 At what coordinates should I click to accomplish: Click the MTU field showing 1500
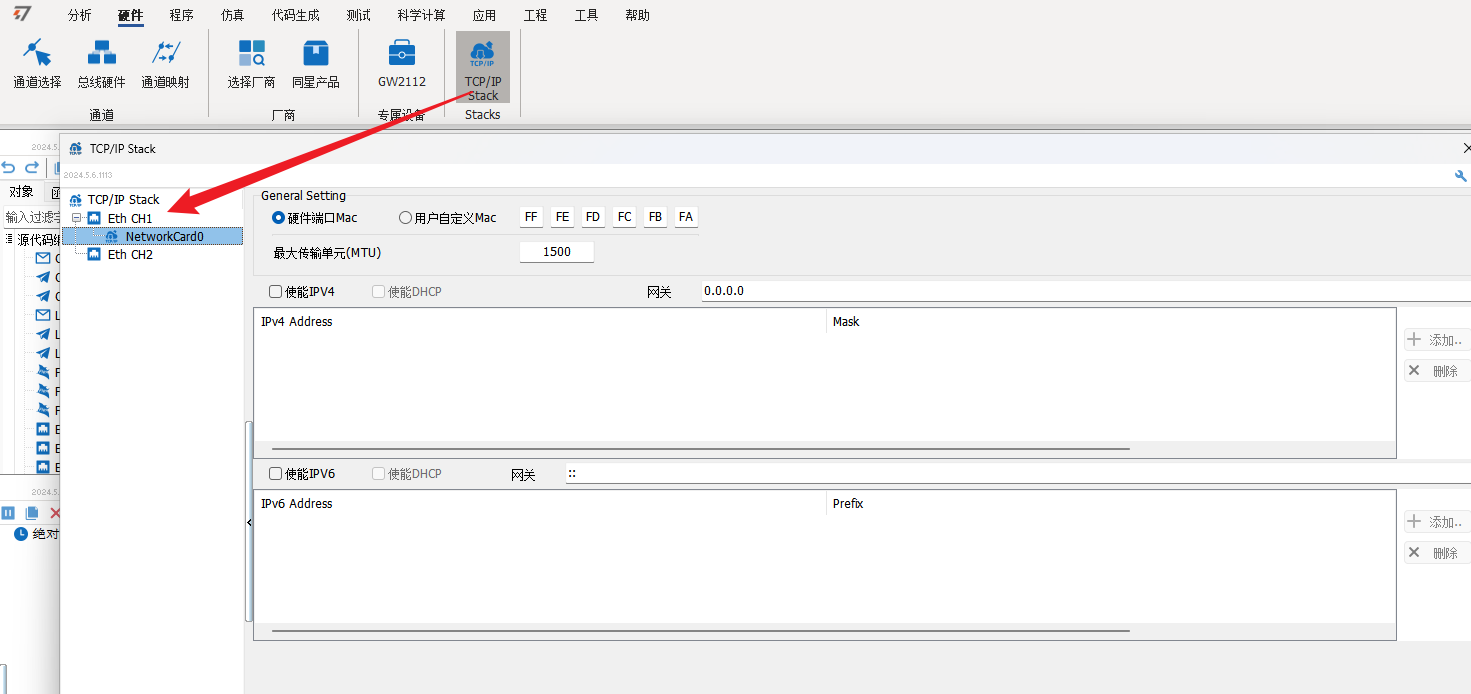[557, 252]
